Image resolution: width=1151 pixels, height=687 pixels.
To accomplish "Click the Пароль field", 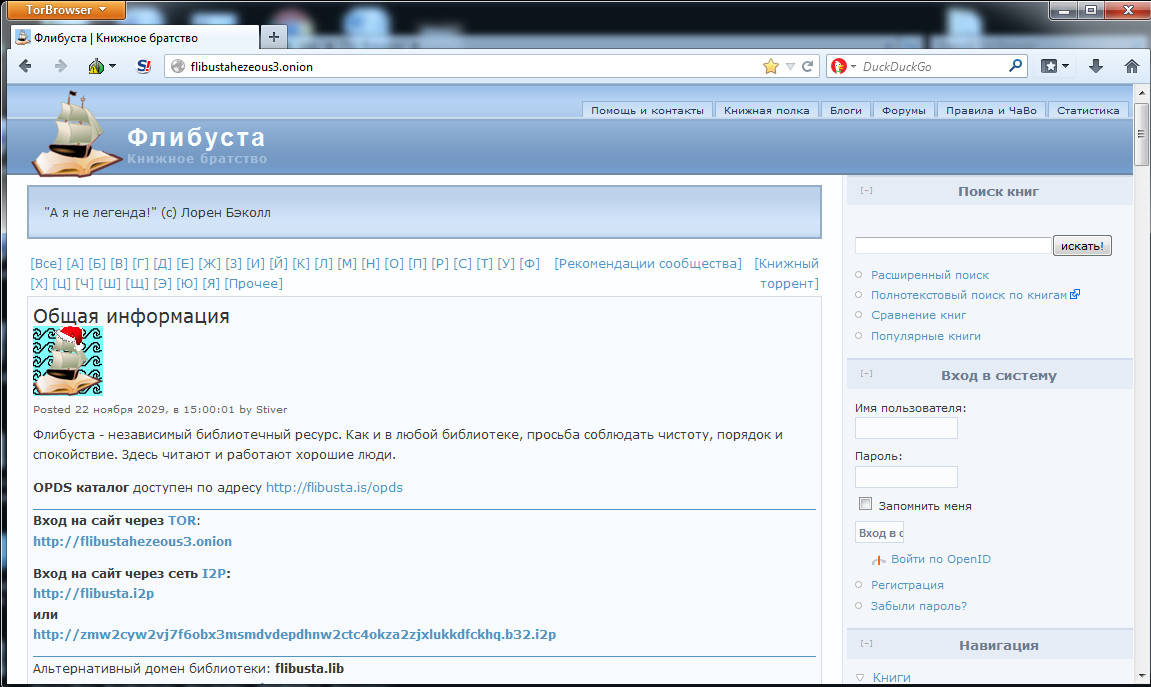I will pyautogui.click(x=906, y=476).
